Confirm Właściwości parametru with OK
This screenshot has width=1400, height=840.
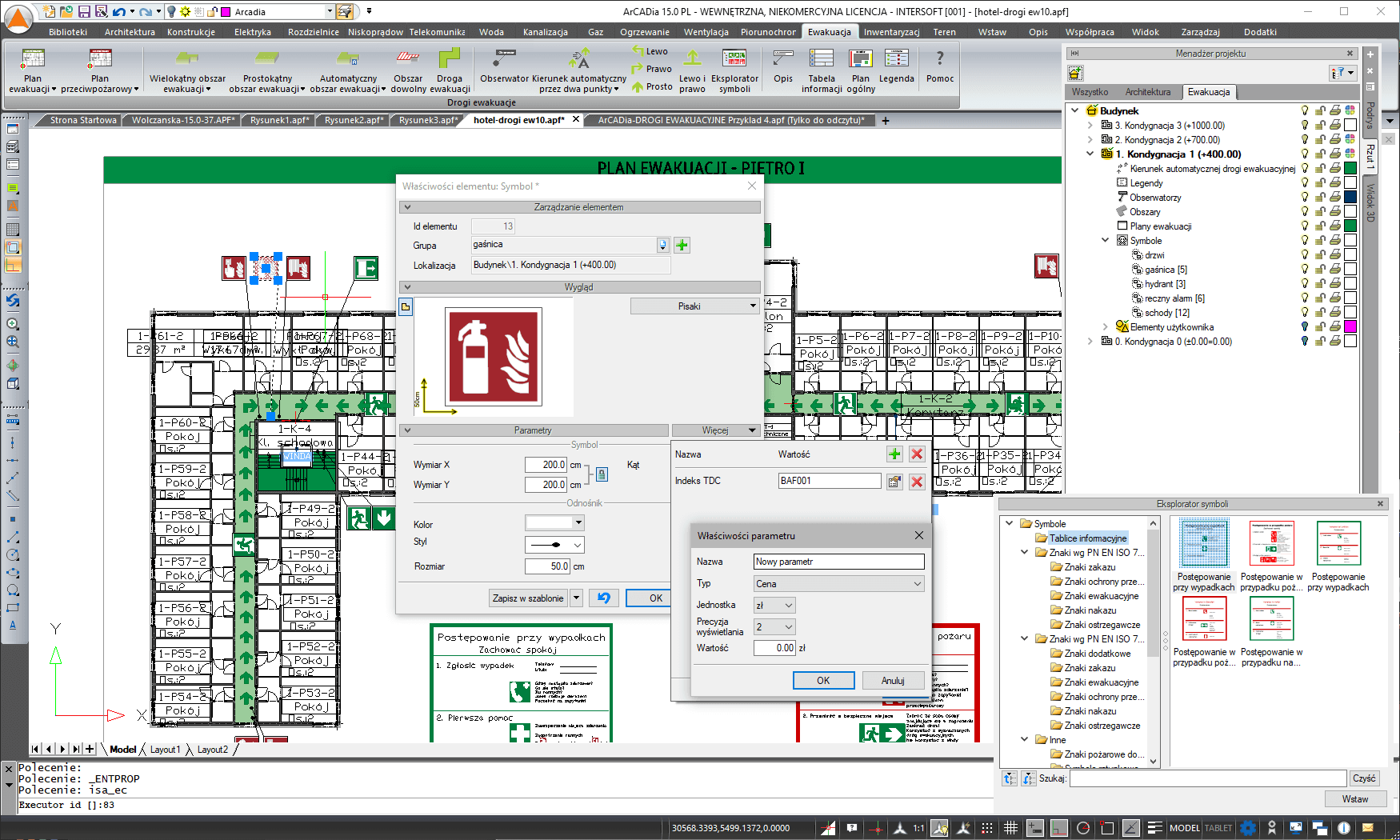click(823, 681)
